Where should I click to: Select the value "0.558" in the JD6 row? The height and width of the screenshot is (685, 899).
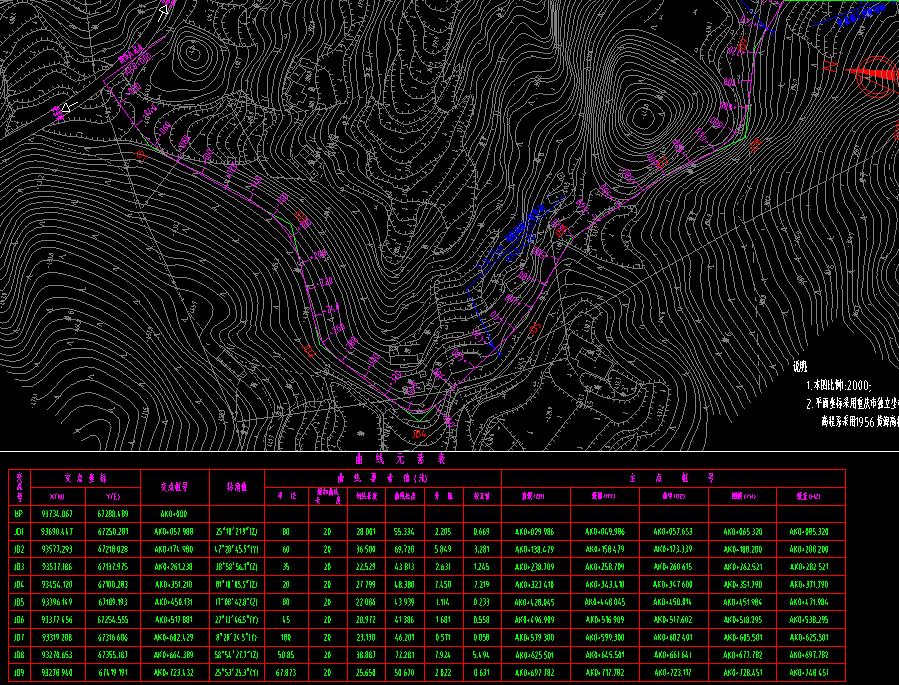[482, 620]
